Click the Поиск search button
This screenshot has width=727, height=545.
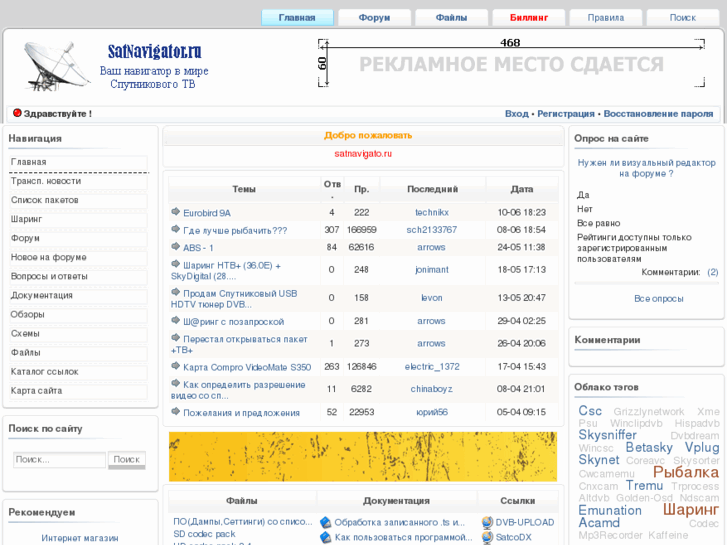tap(127, 460)
